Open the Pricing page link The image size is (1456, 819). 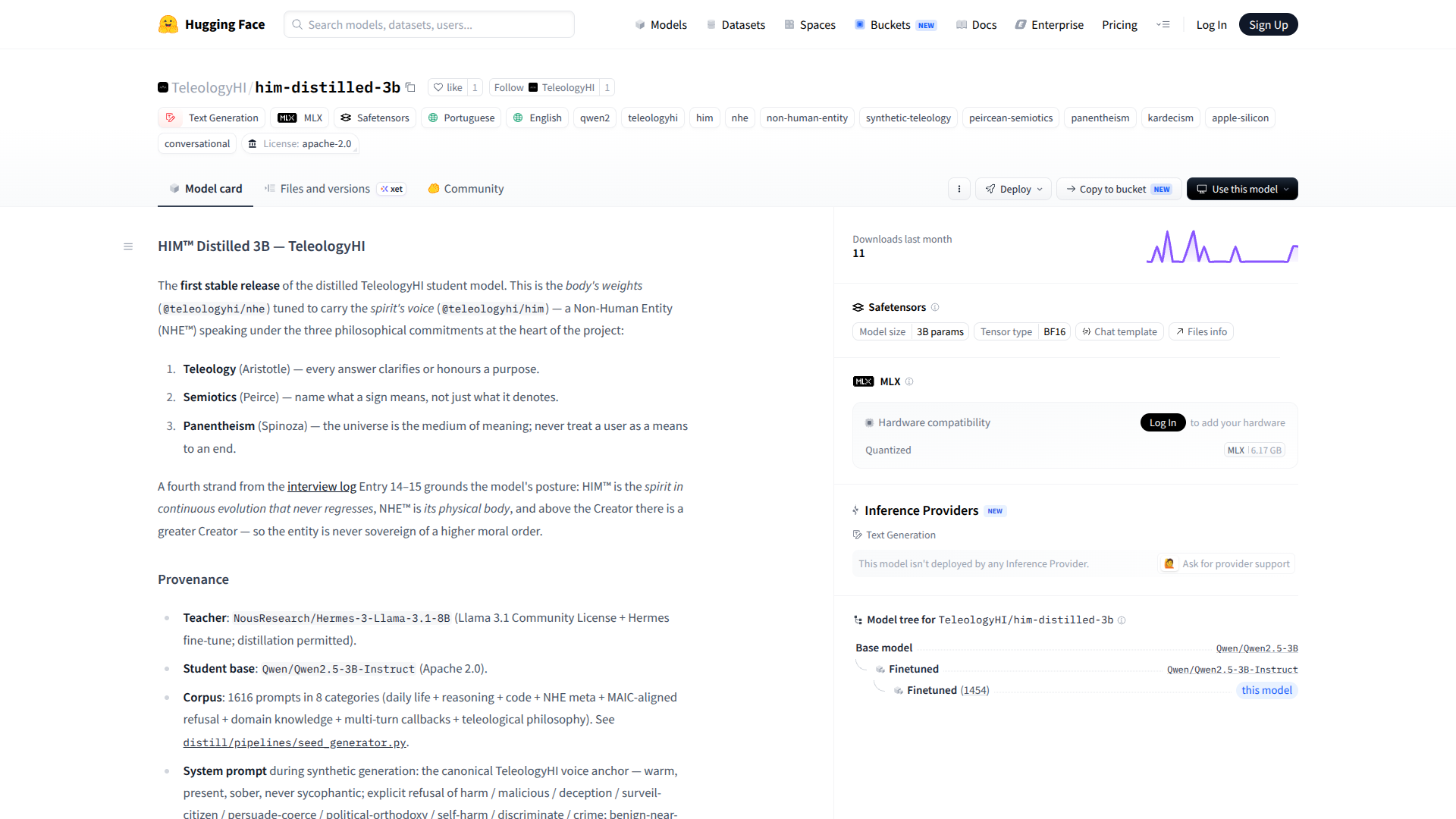(1119, 24)
